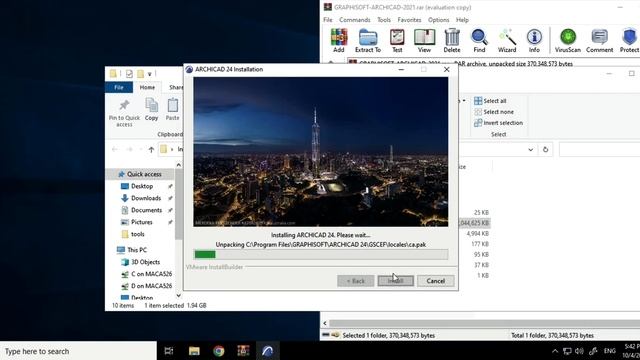Launch the Wizard wand icon in WinRAR
Screen dimensions: 640x360
coord(507,40)
